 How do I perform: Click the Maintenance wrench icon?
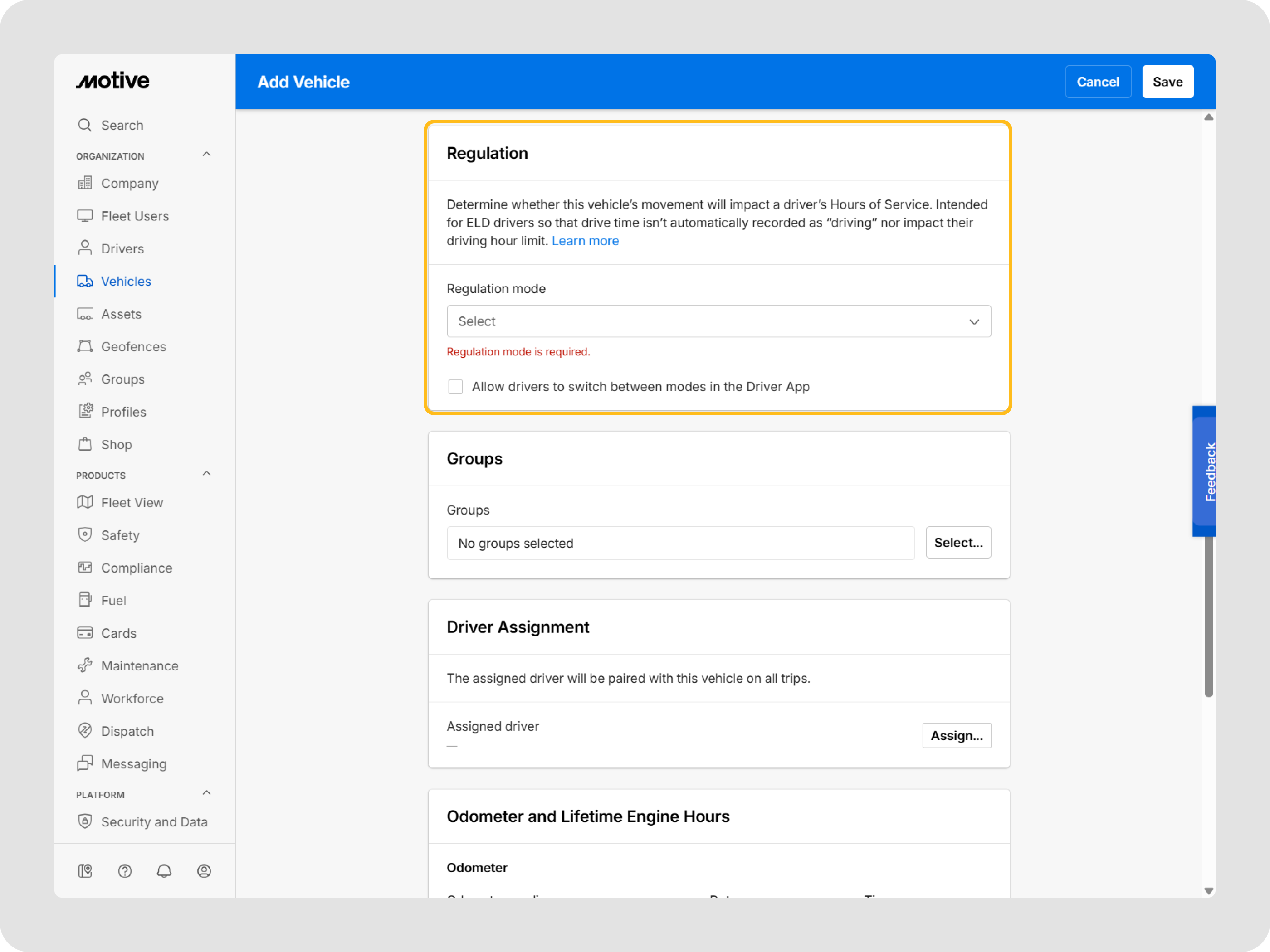(85, 665)
